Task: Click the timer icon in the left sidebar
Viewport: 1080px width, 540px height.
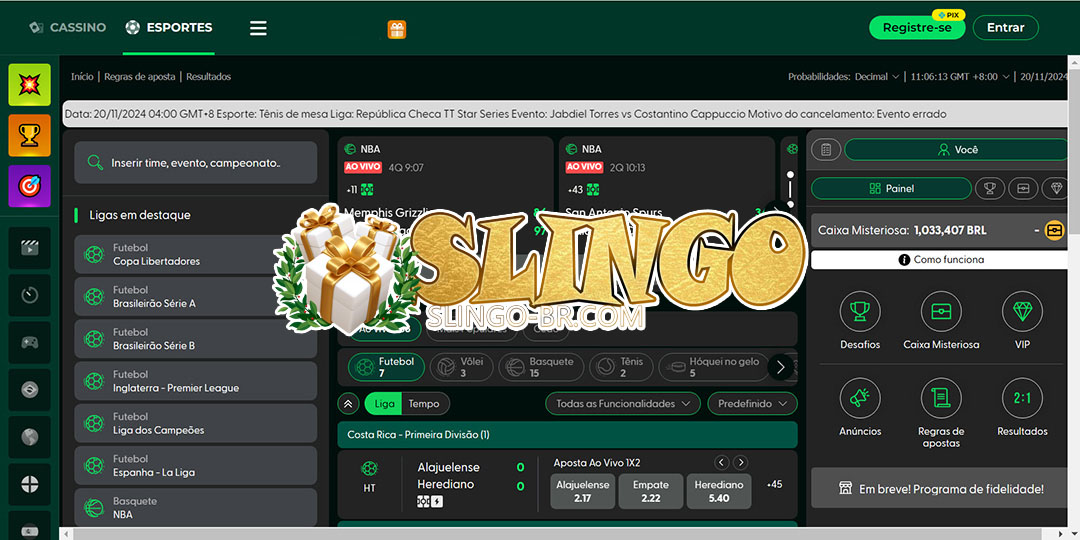Action: click(30, 295)
